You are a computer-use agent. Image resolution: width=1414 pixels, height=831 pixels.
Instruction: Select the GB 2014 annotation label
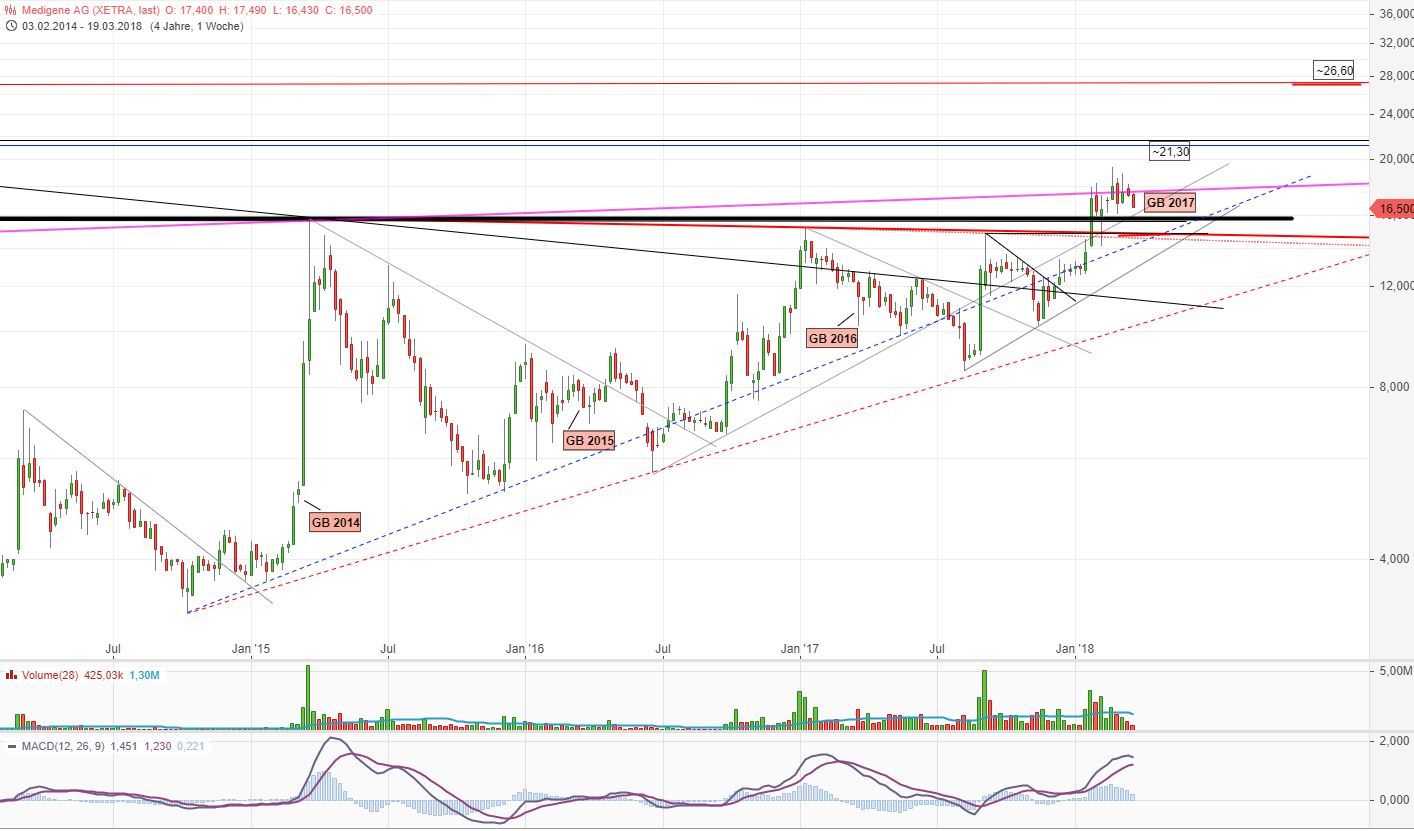335,522
